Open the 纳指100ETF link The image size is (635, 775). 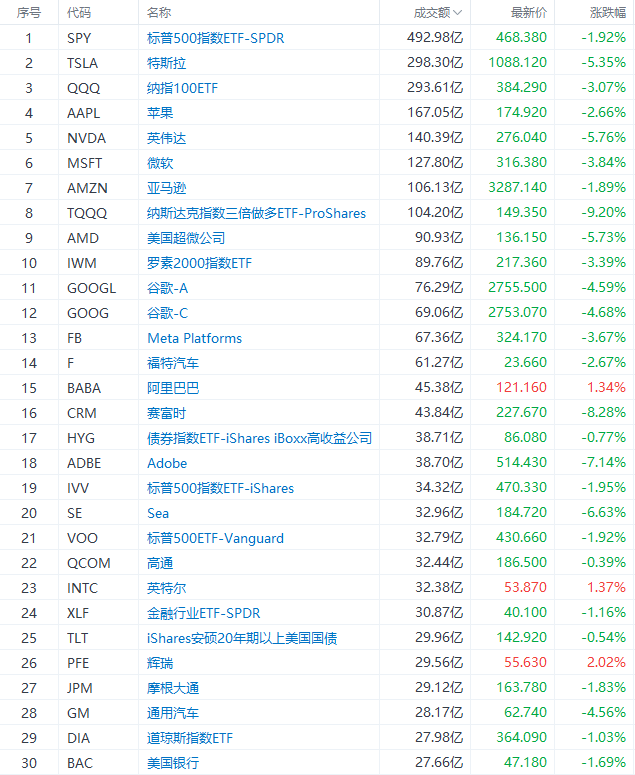coord(182,88)
